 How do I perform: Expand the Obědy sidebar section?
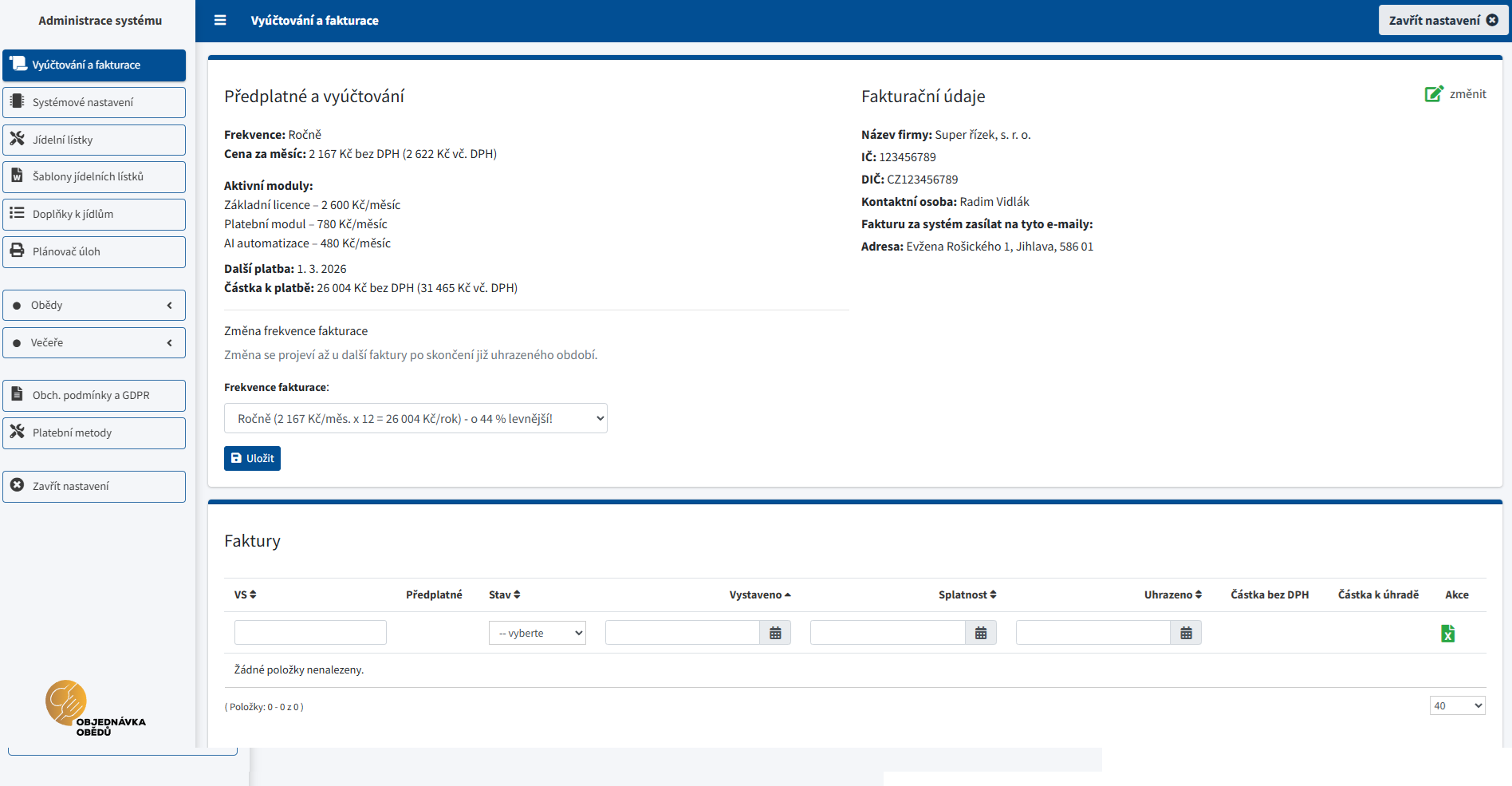point(94,306)
